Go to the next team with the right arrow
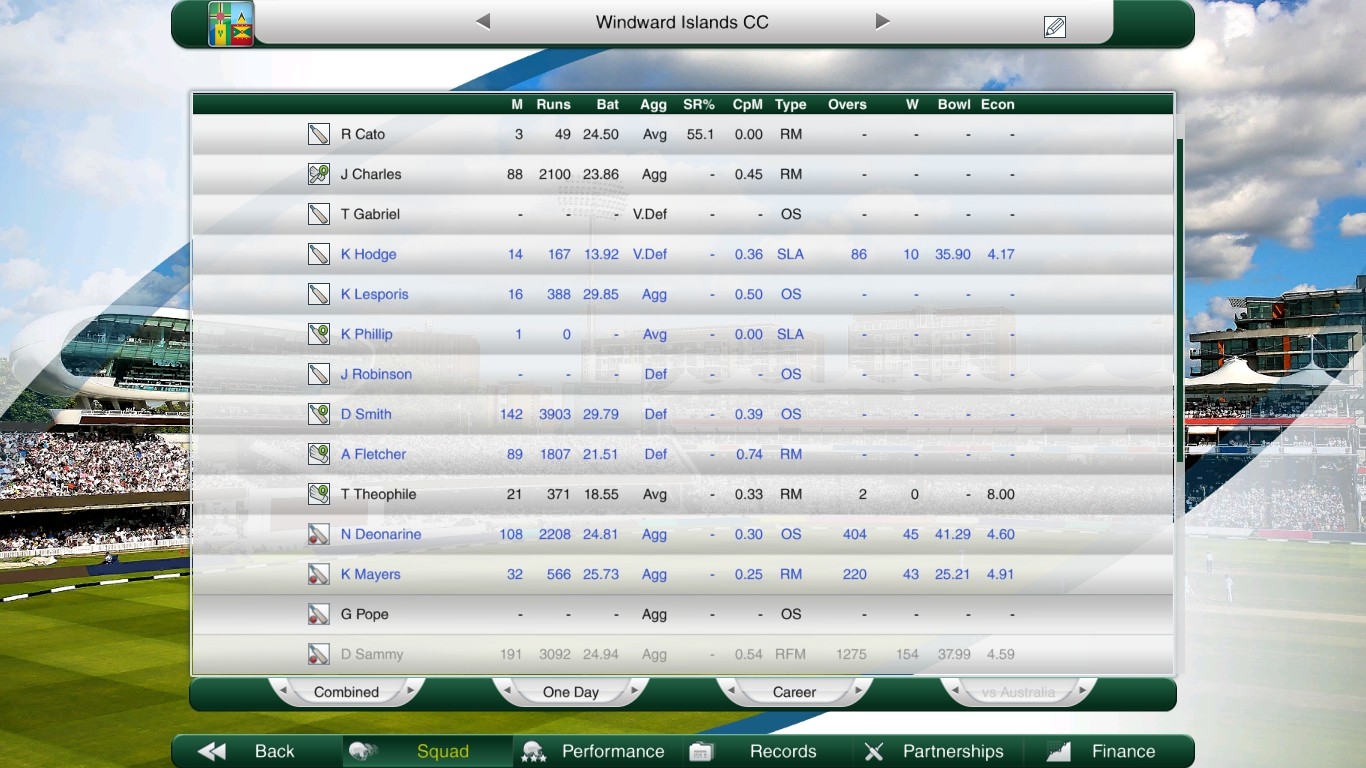 (882, 21)
